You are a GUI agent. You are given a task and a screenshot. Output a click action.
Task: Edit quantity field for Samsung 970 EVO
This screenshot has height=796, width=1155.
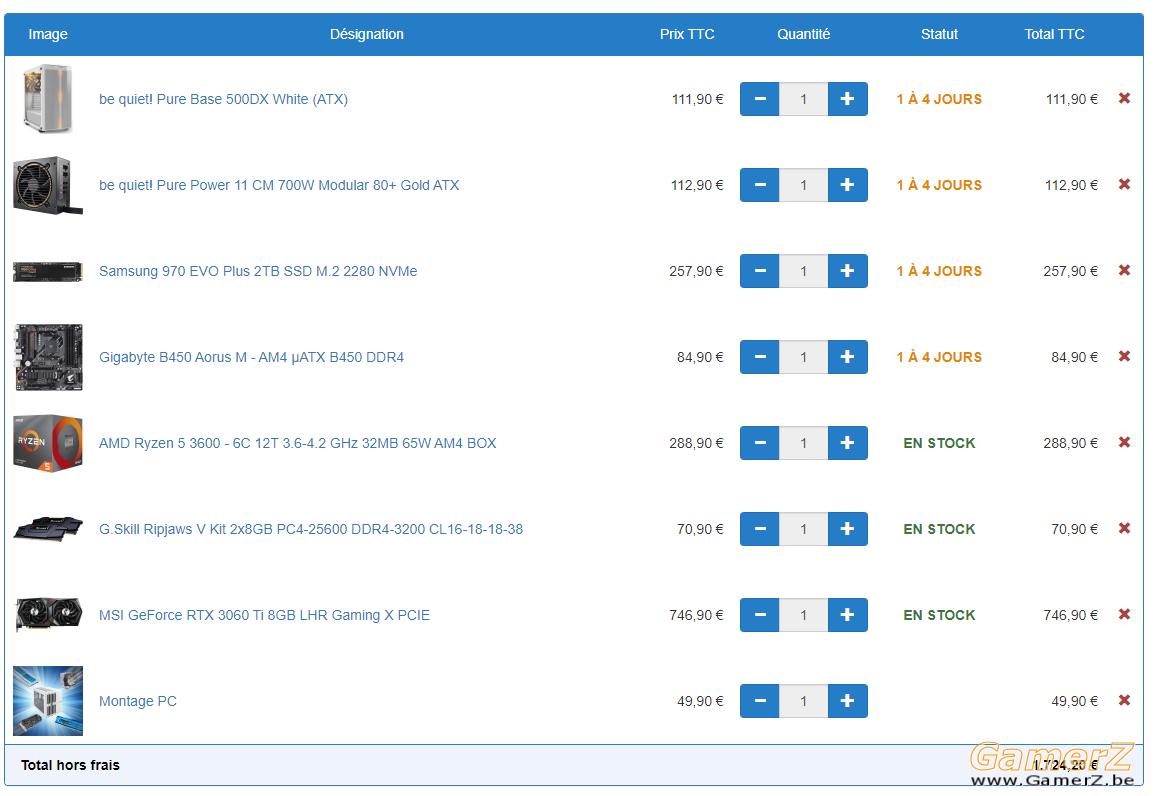coord(804,271)
